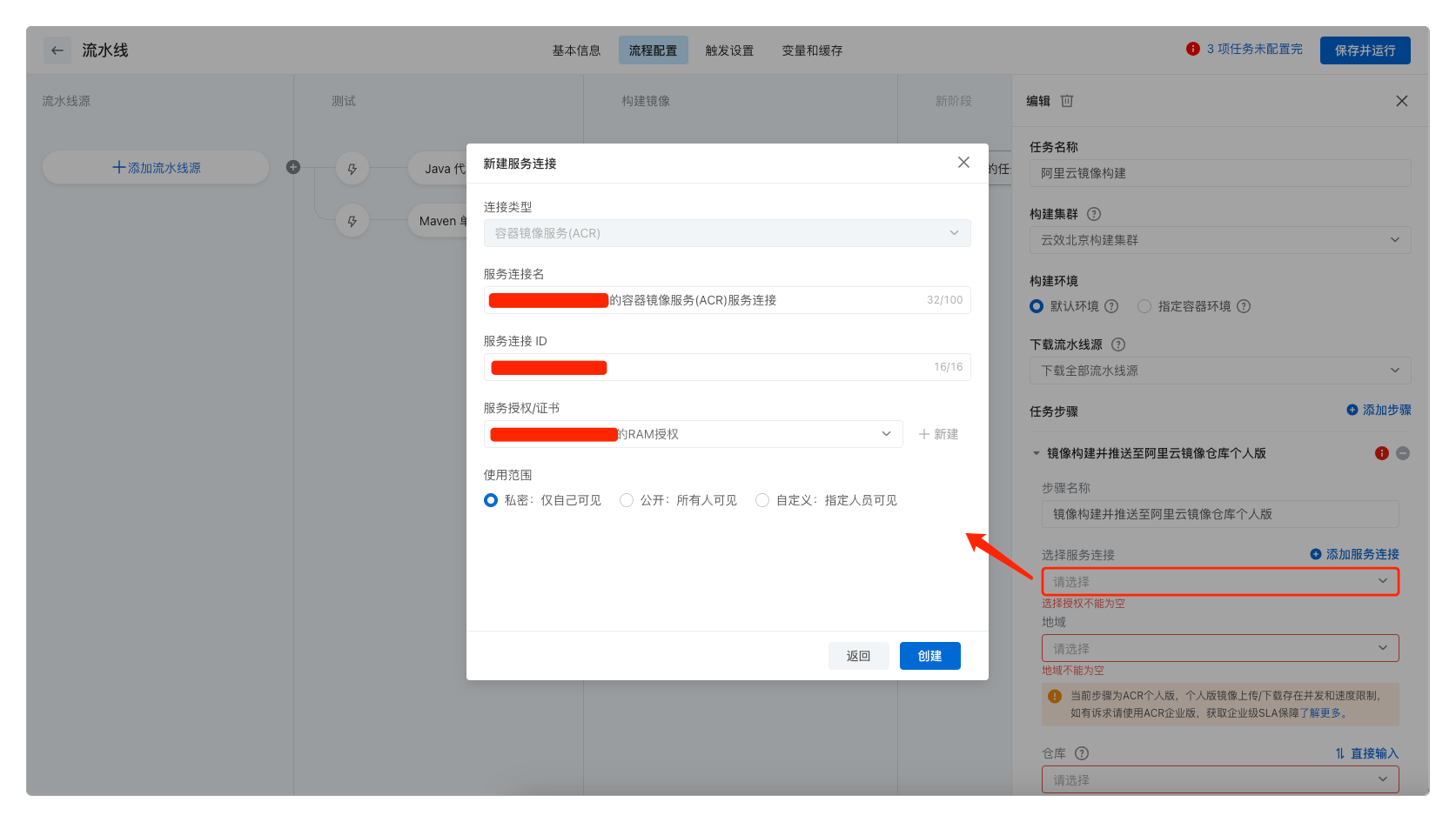1456x822 pixels.
Task: Click the lightning trigger icon beside Maven task
Action: [x=352, y=221]
